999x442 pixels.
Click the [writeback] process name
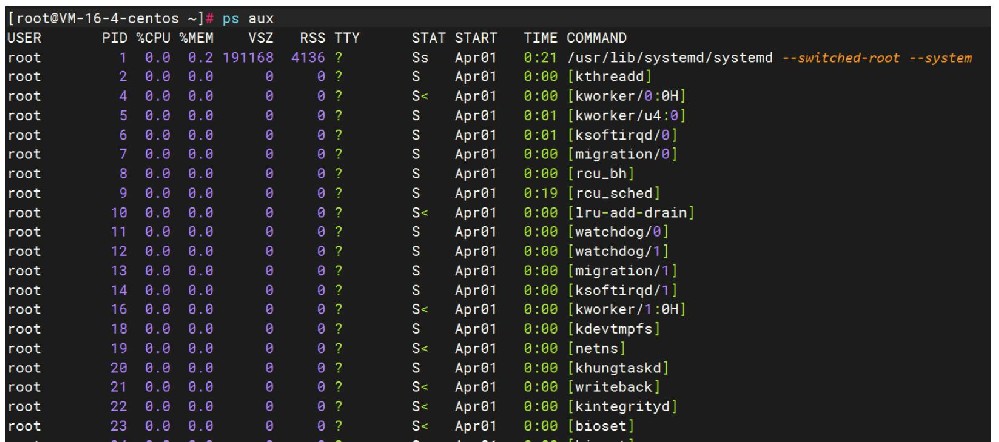point(614,387)
